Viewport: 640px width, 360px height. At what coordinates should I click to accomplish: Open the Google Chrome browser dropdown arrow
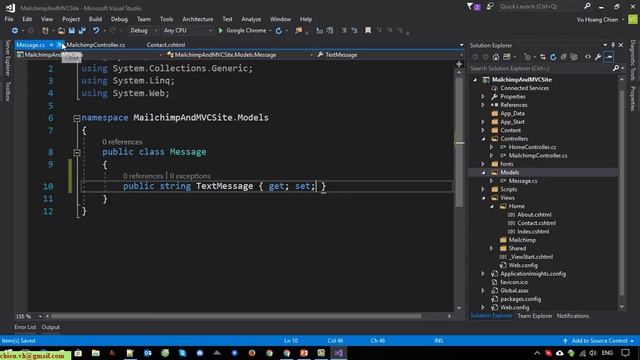coord(270,31)
